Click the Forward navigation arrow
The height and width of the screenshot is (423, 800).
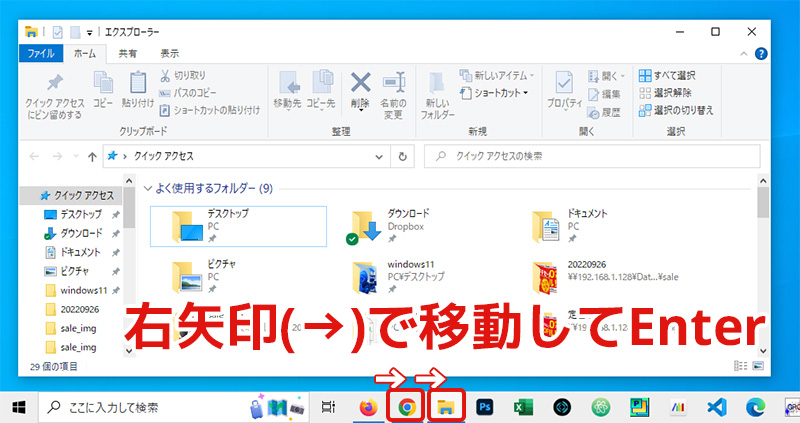tap(57, 156)
